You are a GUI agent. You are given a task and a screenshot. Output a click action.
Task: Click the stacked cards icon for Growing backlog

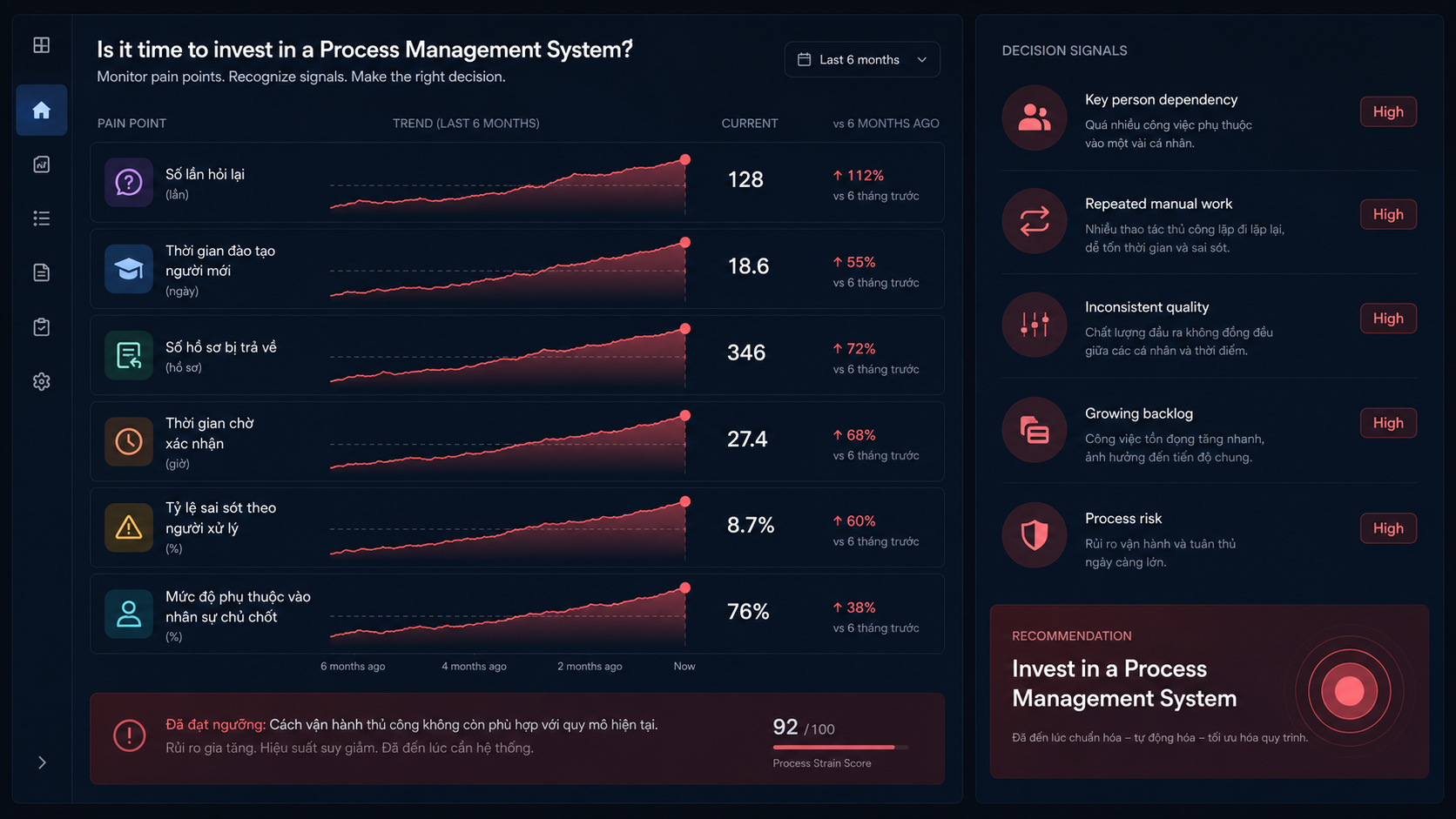pos(1035,430)
